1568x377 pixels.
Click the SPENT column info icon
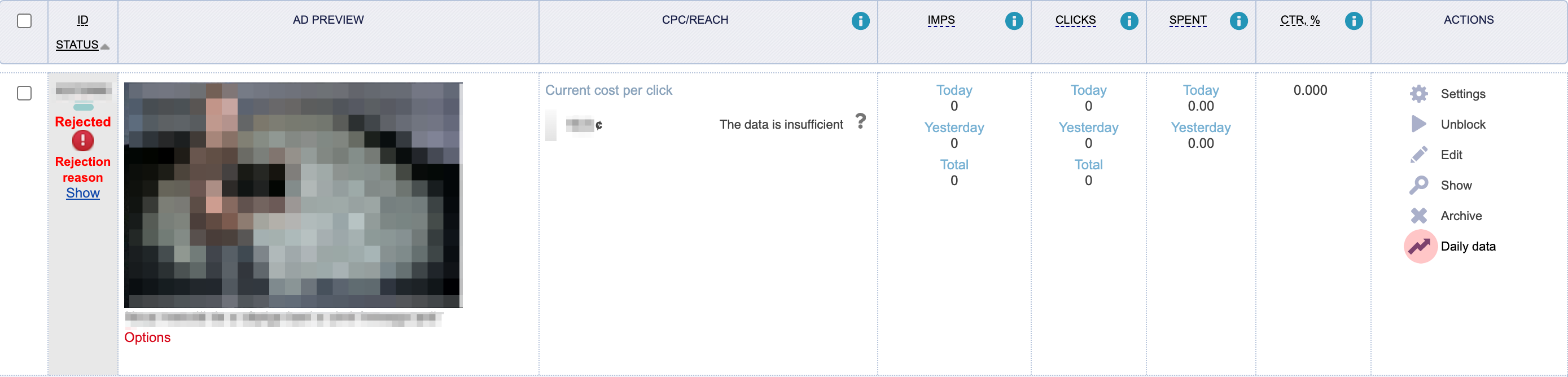click(1238, 21)
